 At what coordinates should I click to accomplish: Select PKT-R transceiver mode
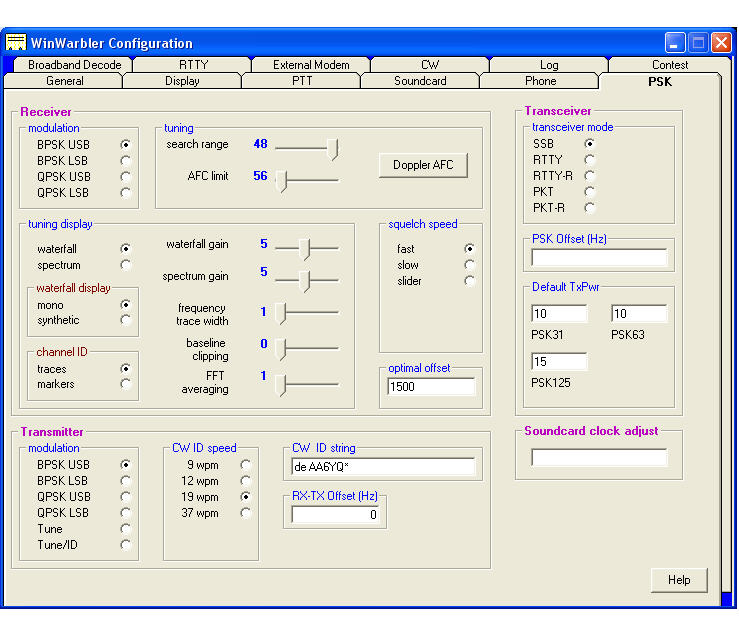(x=589, y=207)
